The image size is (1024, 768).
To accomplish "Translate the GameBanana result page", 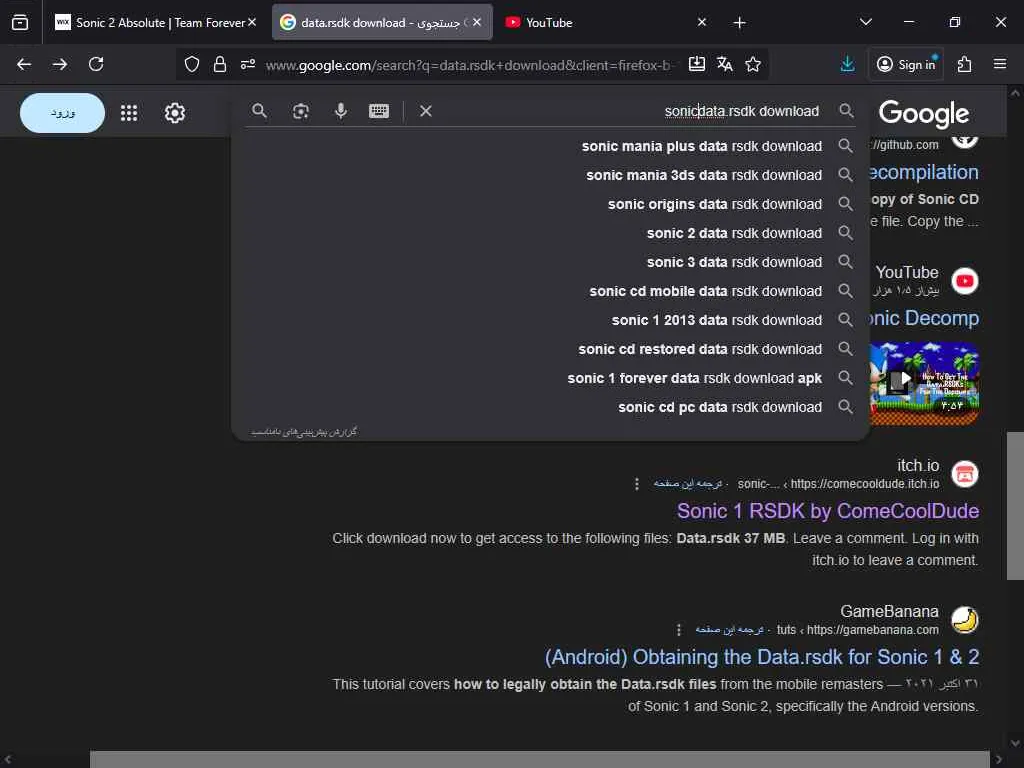I will 729,630.
